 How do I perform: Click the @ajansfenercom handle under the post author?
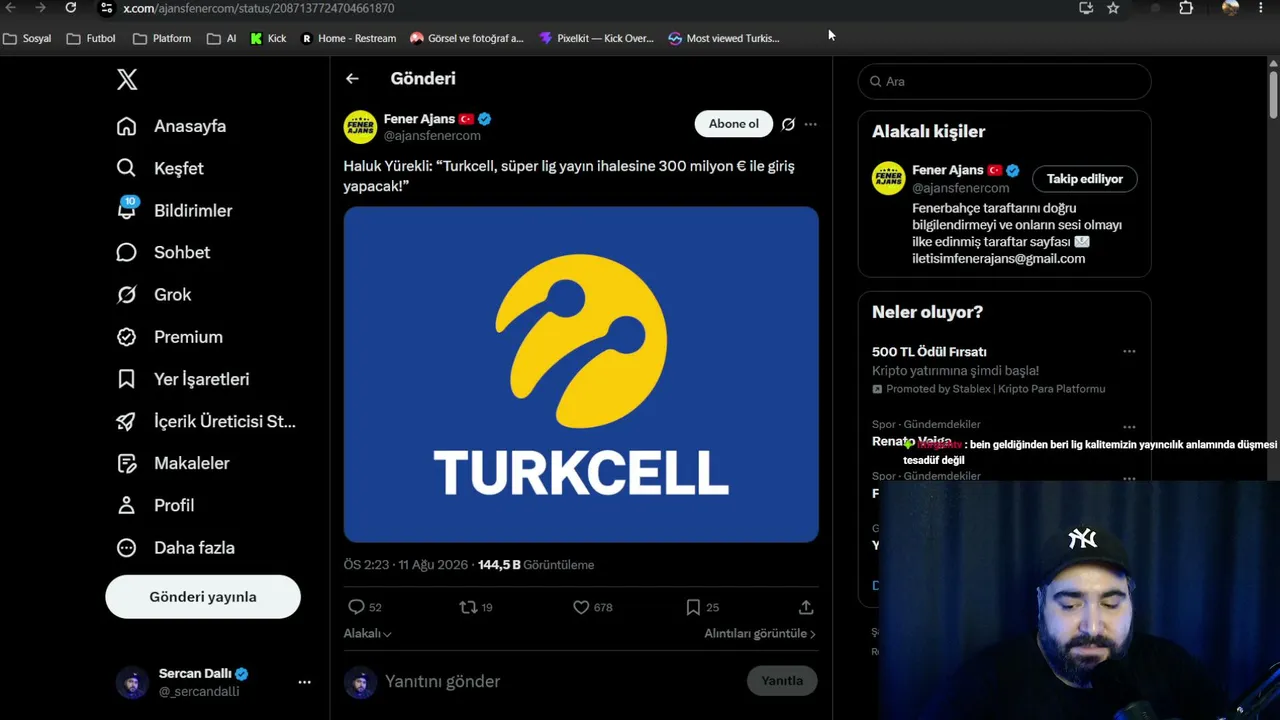[x=432, y=136]
